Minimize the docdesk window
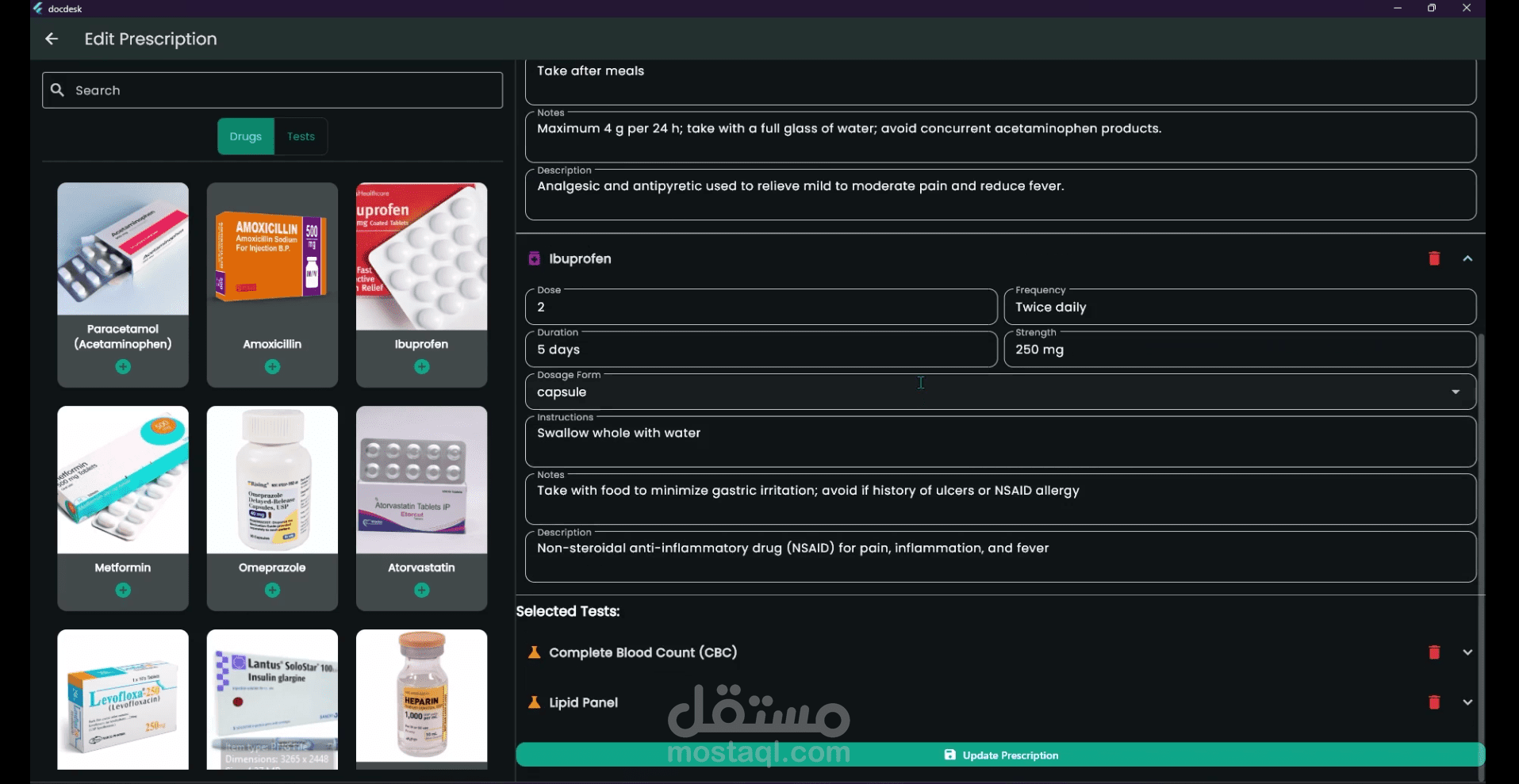1519x784 pixels. (1398, 8)
